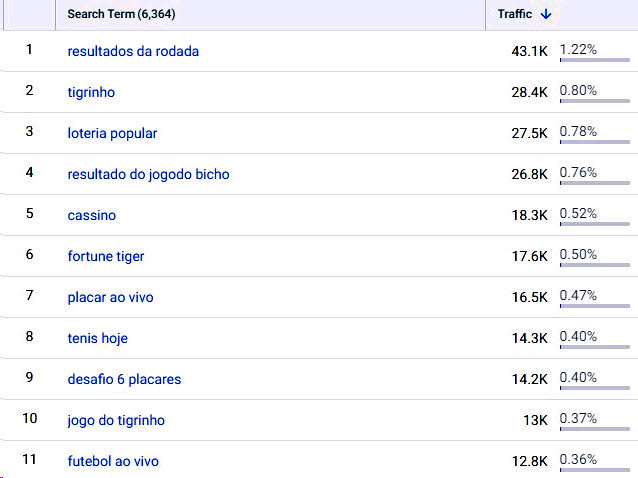Click the Traffic sort descending arrow
638x478 pixels.
(x=545, y=14)
